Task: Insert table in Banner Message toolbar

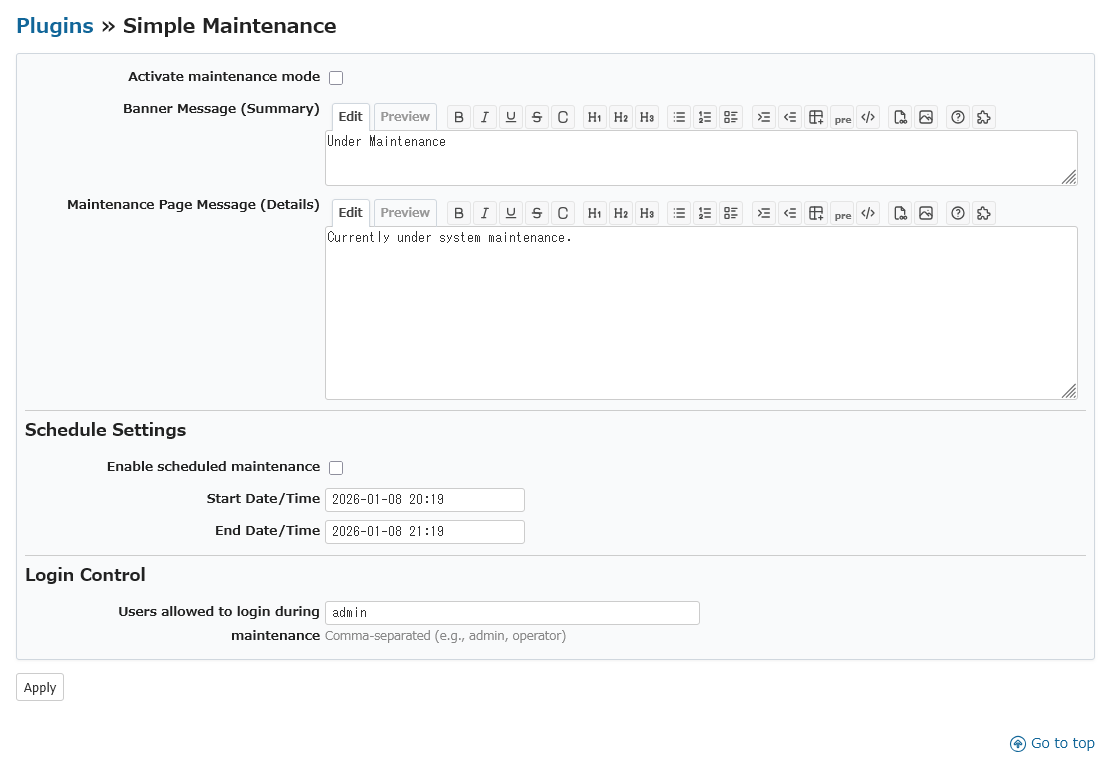Action: pos(816,117)
